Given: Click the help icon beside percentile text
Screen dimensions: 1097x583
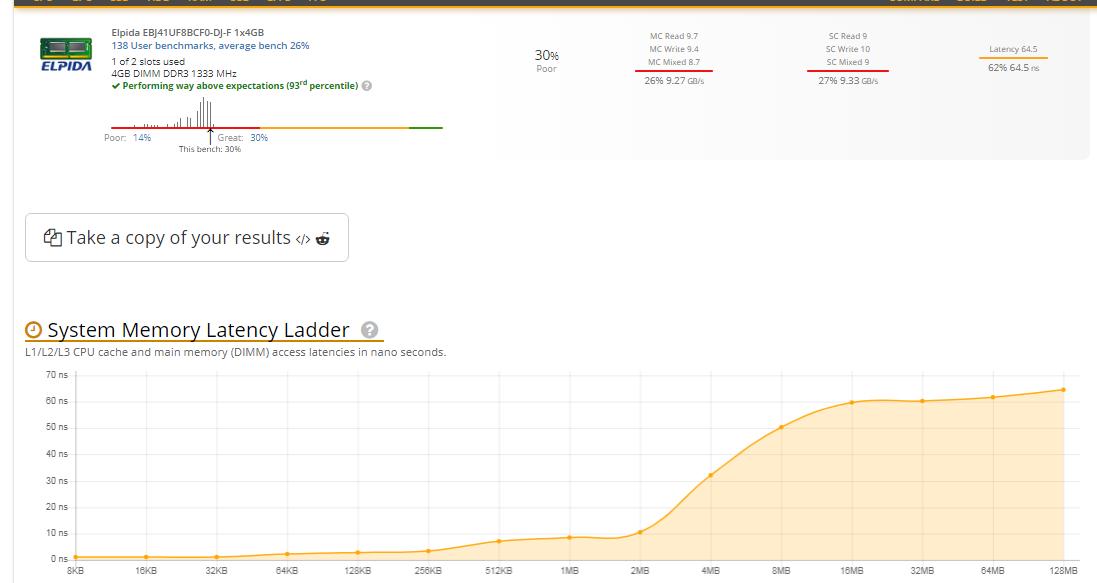Looking at the screenshot, I should point(367,86).
